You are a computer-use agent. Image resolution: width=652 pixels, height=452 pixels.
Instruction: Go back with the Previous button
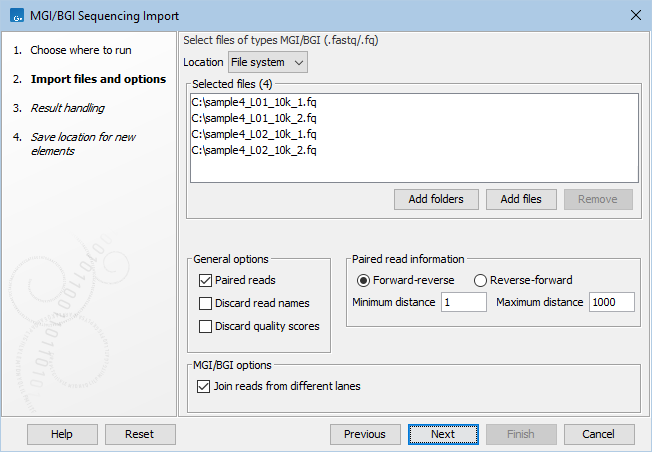[365, 434]
